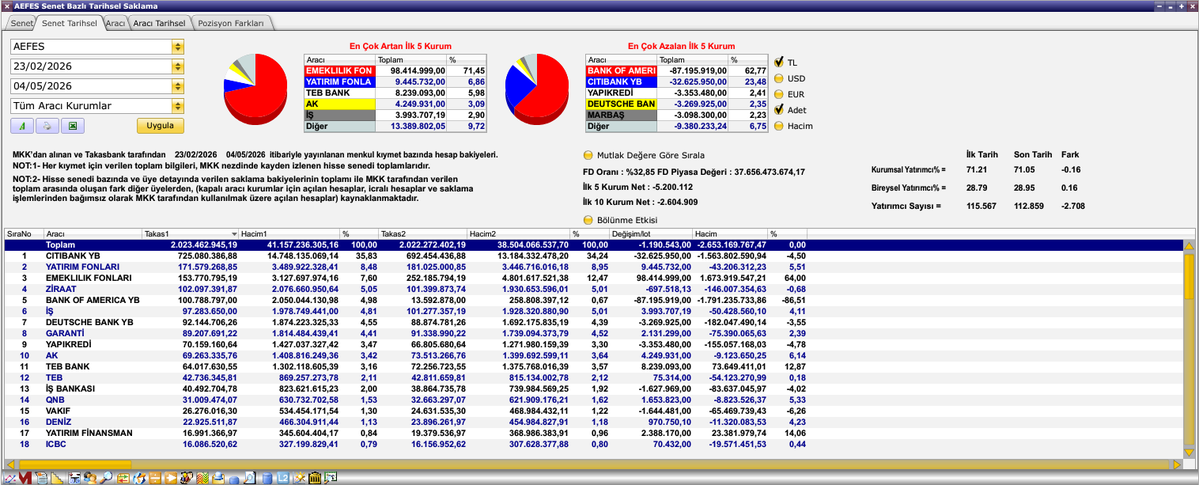Enable Mutlak Değere Göre Sırala option
Image resolution: width=1199 pixels, height=485 pixels.
pos(588,155)
